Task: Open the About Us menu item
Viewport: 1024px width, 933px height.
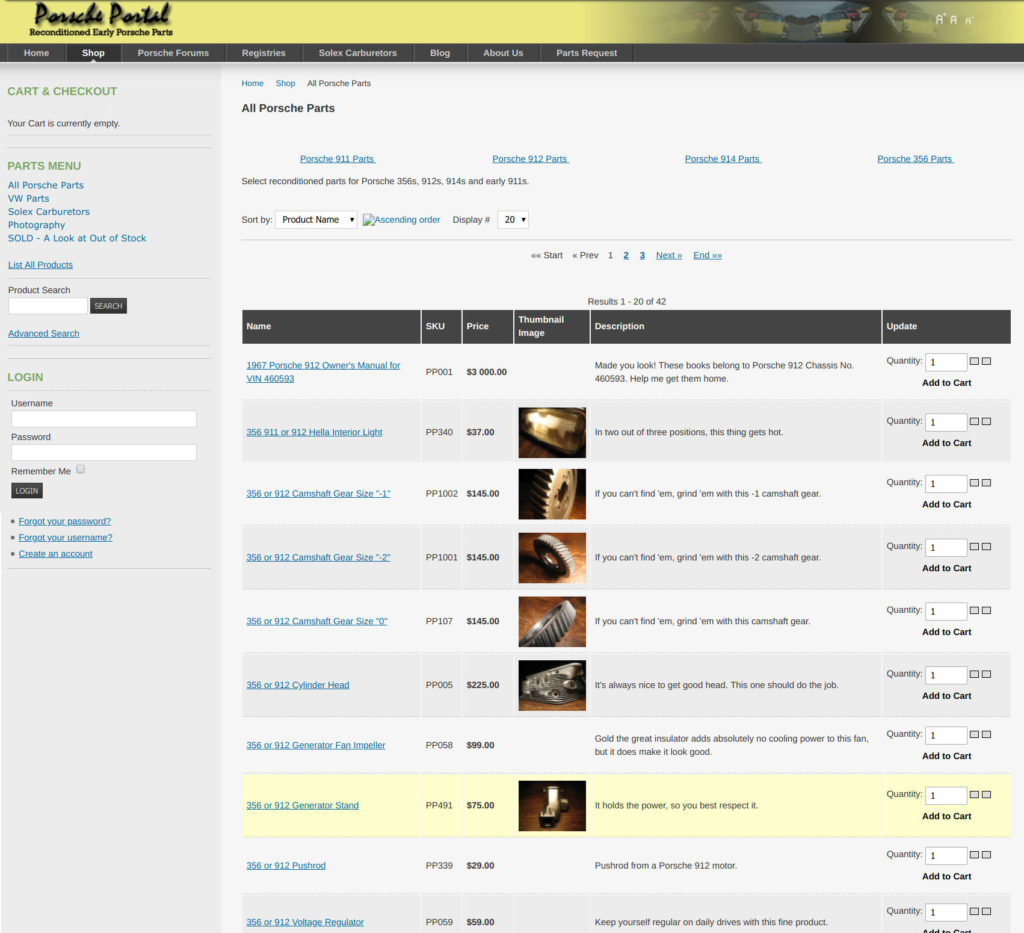Action: click(503, 53)
